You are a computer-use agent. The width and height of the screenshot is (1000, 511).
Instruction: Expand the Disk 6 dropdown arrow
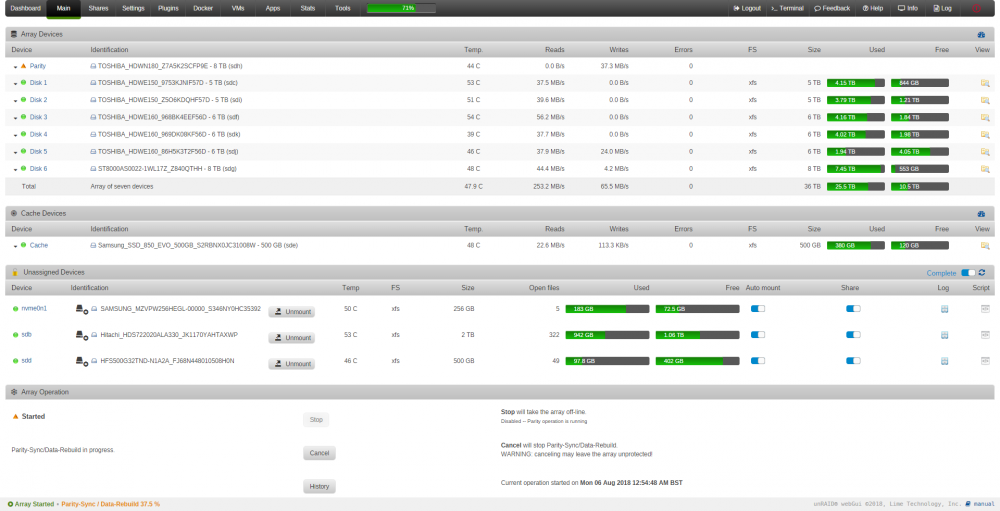click(15, 170)
